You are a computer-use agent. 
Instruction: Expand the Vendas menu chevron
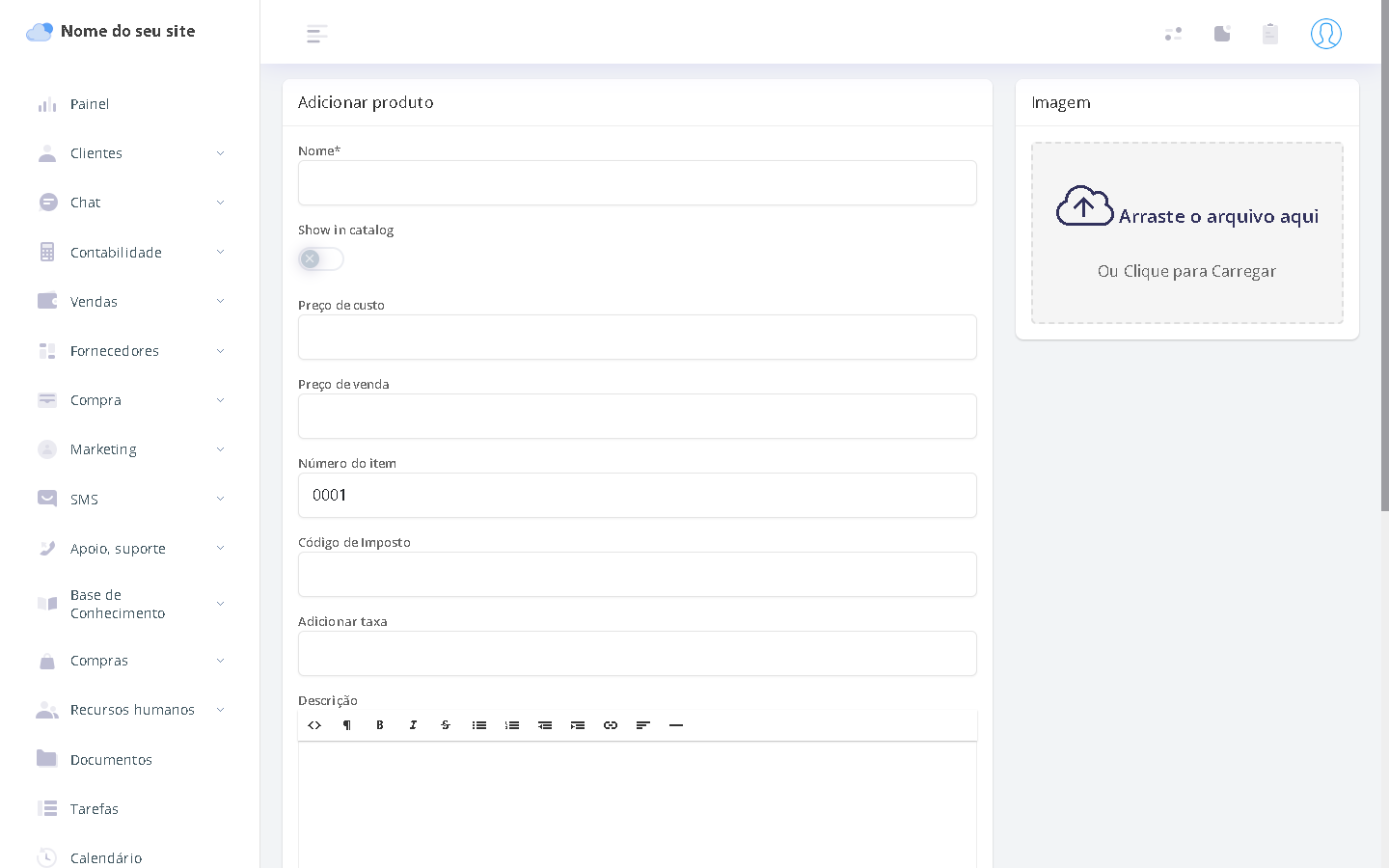click(220, 302)
